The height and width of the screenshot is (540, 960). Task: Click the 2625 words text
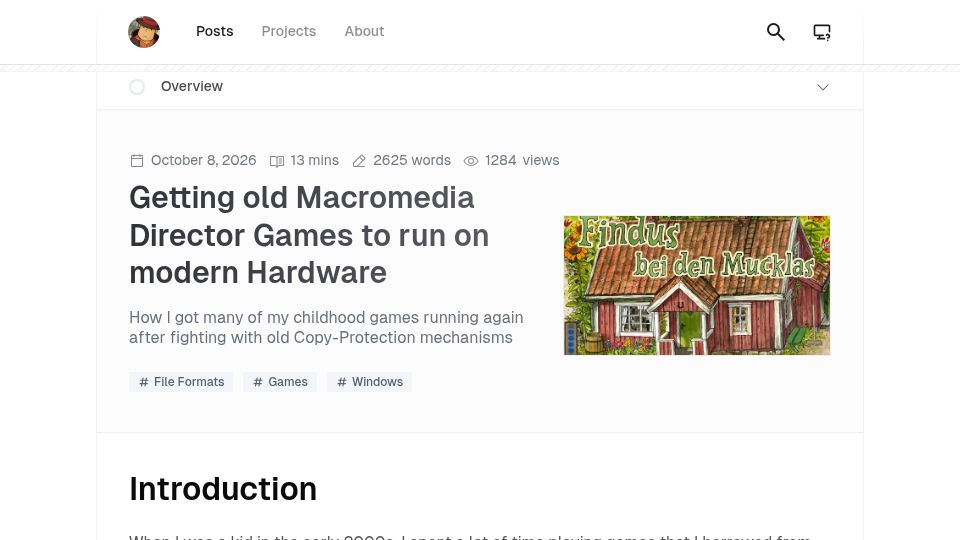click(x=412, y=160)
